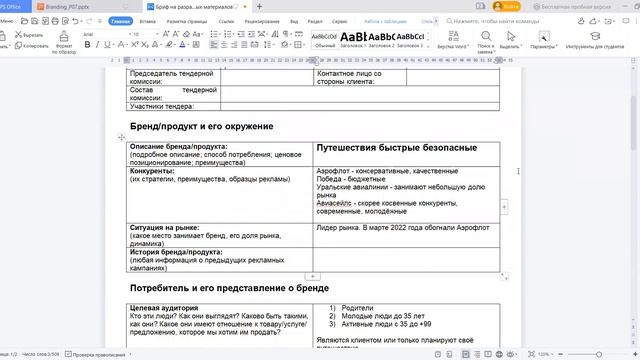Apply numbered list
640x360 pixels.
(228, 34)
